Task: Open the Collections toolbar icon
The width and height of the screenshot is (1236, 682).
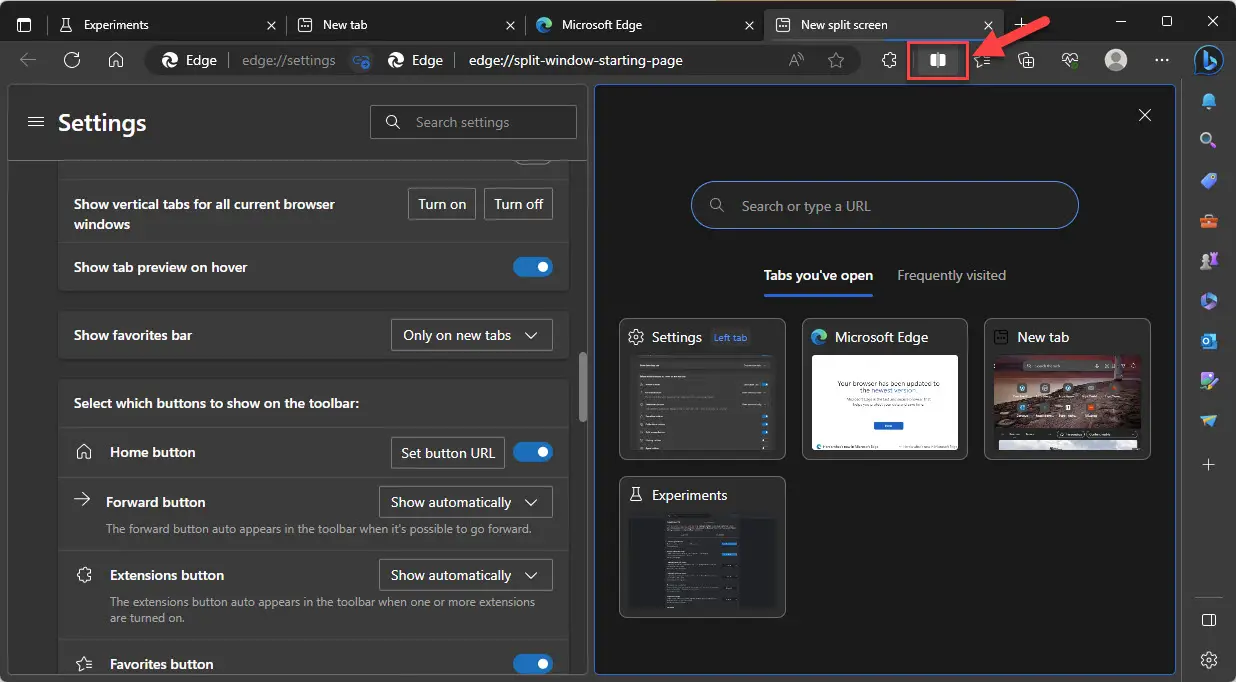Action: [x=1026, y=60]
